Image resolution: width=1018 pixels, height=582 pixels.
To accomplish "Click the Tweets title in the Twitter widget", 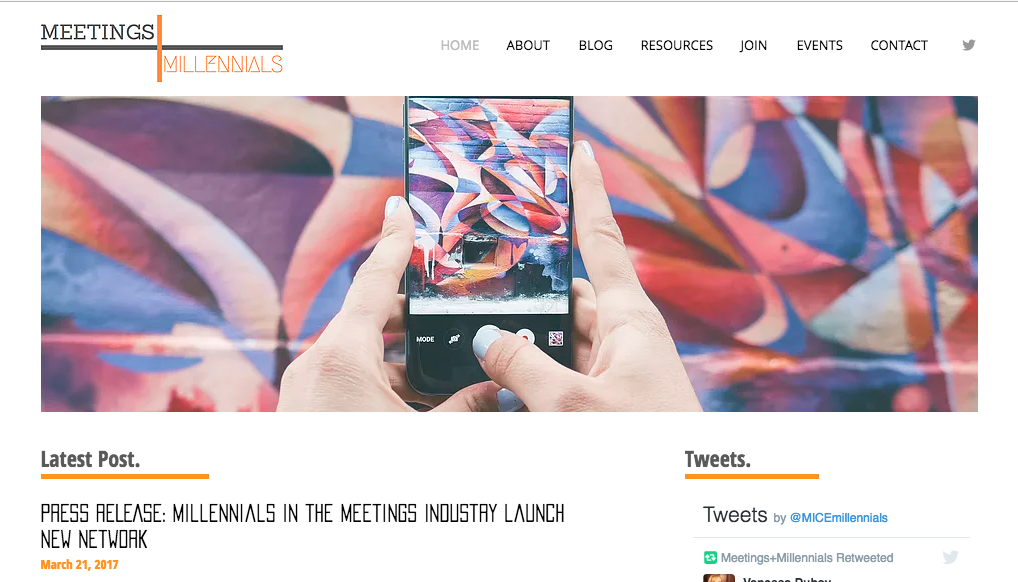I will pyautogui.click(x=735, y=515).
